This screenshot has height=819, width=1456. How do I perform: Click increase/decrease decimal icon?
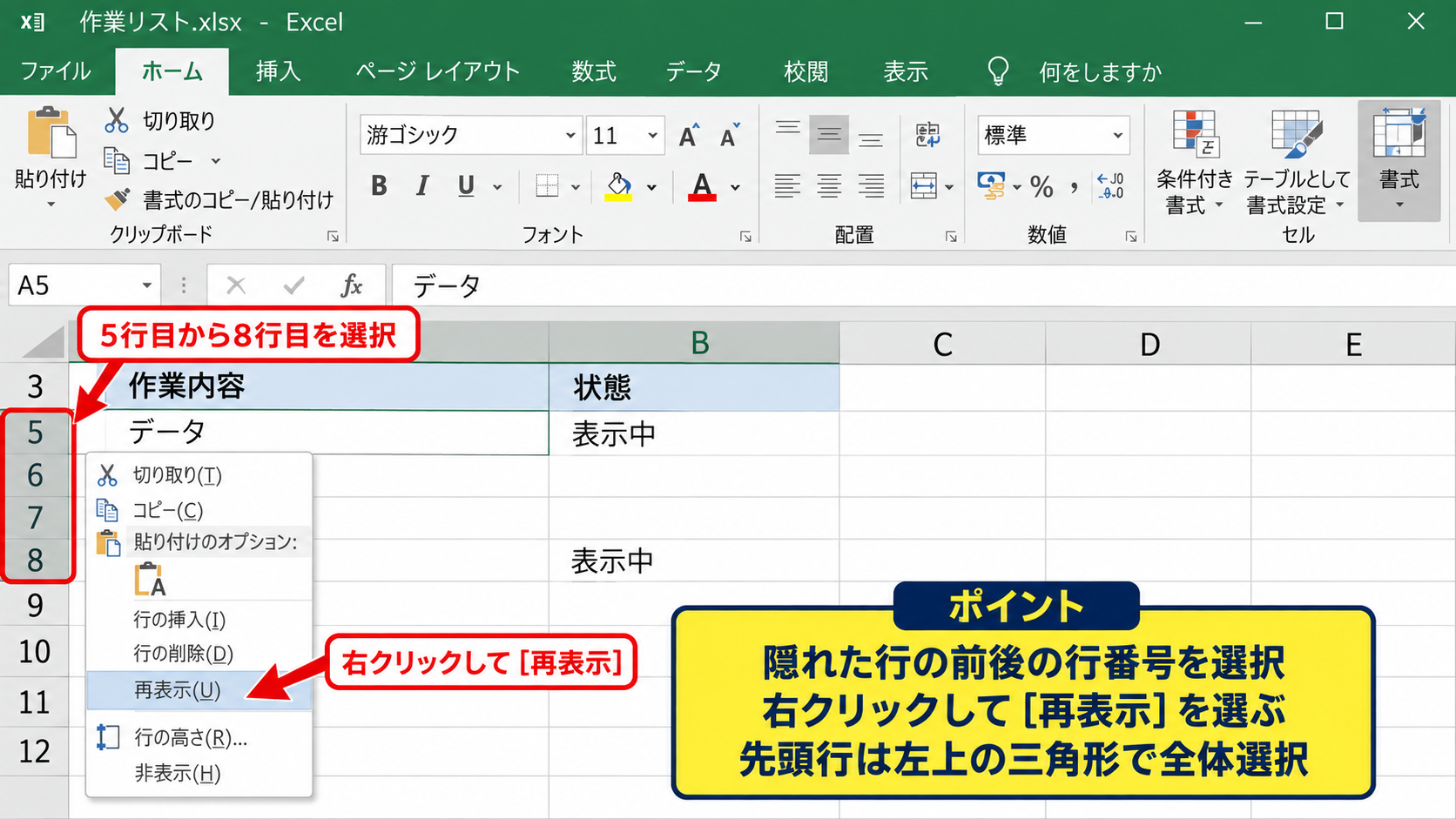(x=1110, y=186)
